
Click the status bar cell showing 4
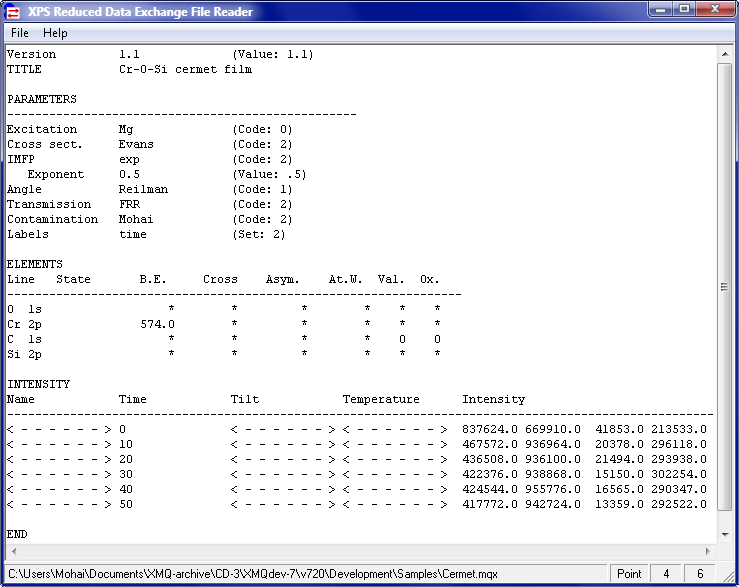click(x=665, y=574)
